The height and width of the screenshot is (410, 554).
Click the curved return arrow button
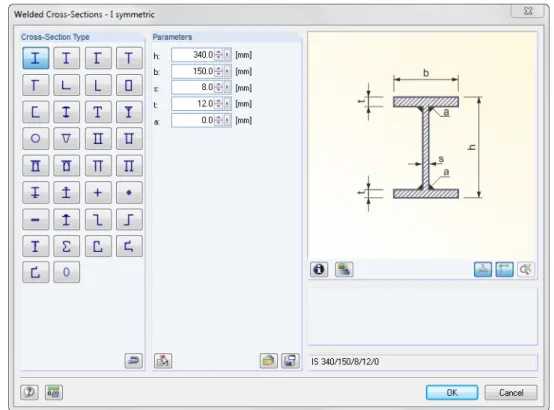pos(134,361)
